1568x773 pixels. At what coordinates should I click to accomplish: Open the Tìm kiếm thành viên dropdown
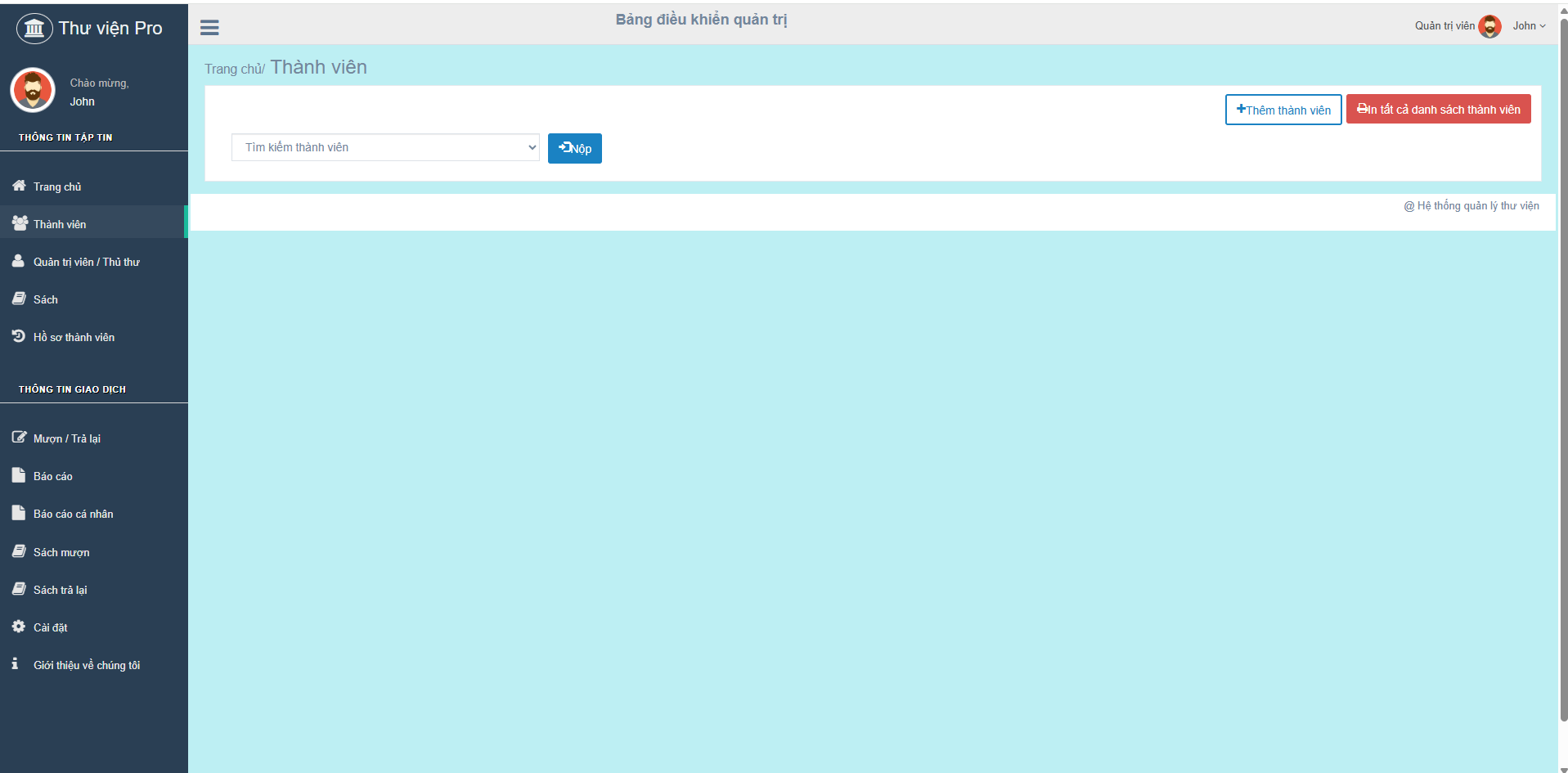[x=385, y=147]
